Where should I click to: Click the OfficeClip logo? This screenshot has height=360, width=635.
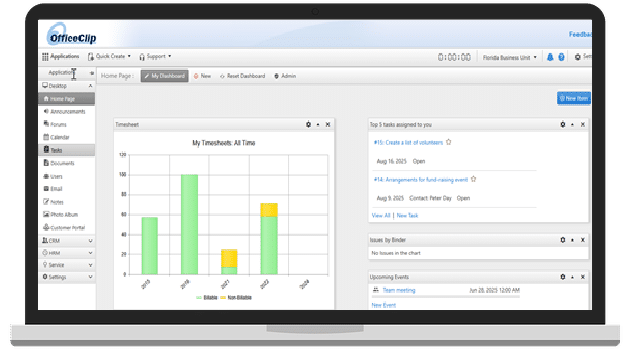coord(71,34)
